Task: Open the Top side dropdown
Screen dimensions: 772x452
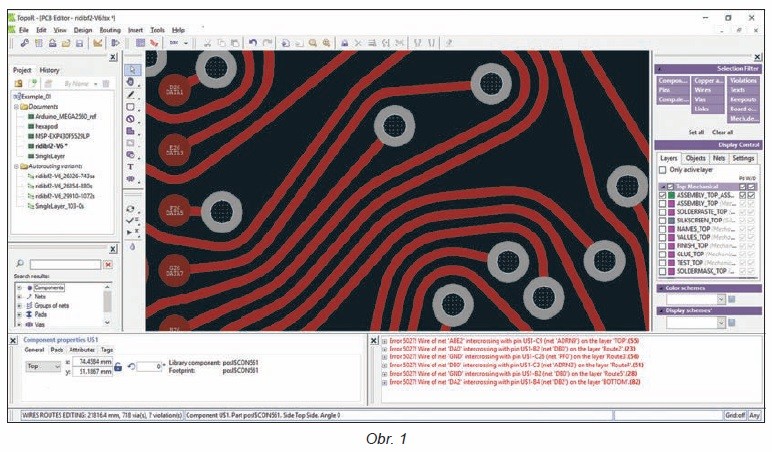Action: click(43, 366)
